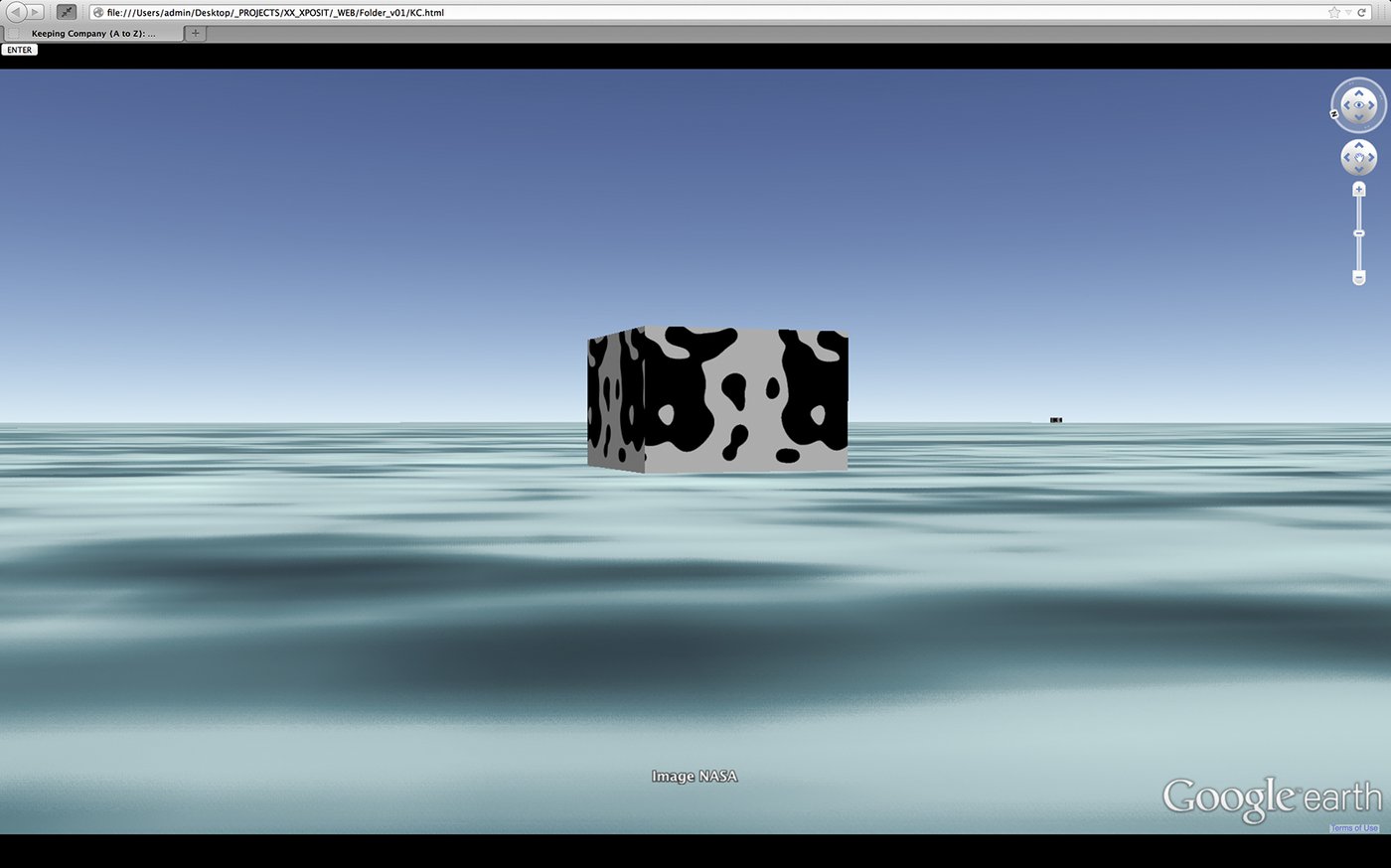Zoom in with the plus button

1359,189
